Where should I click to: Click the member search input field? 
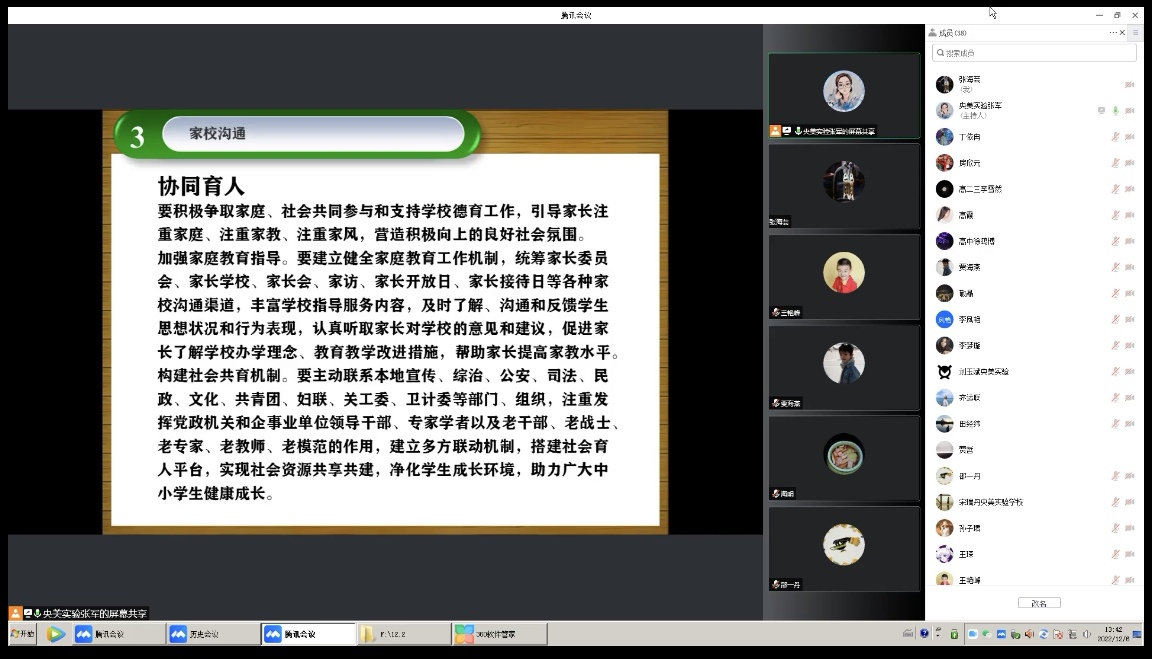click(x=1034, y=53)
